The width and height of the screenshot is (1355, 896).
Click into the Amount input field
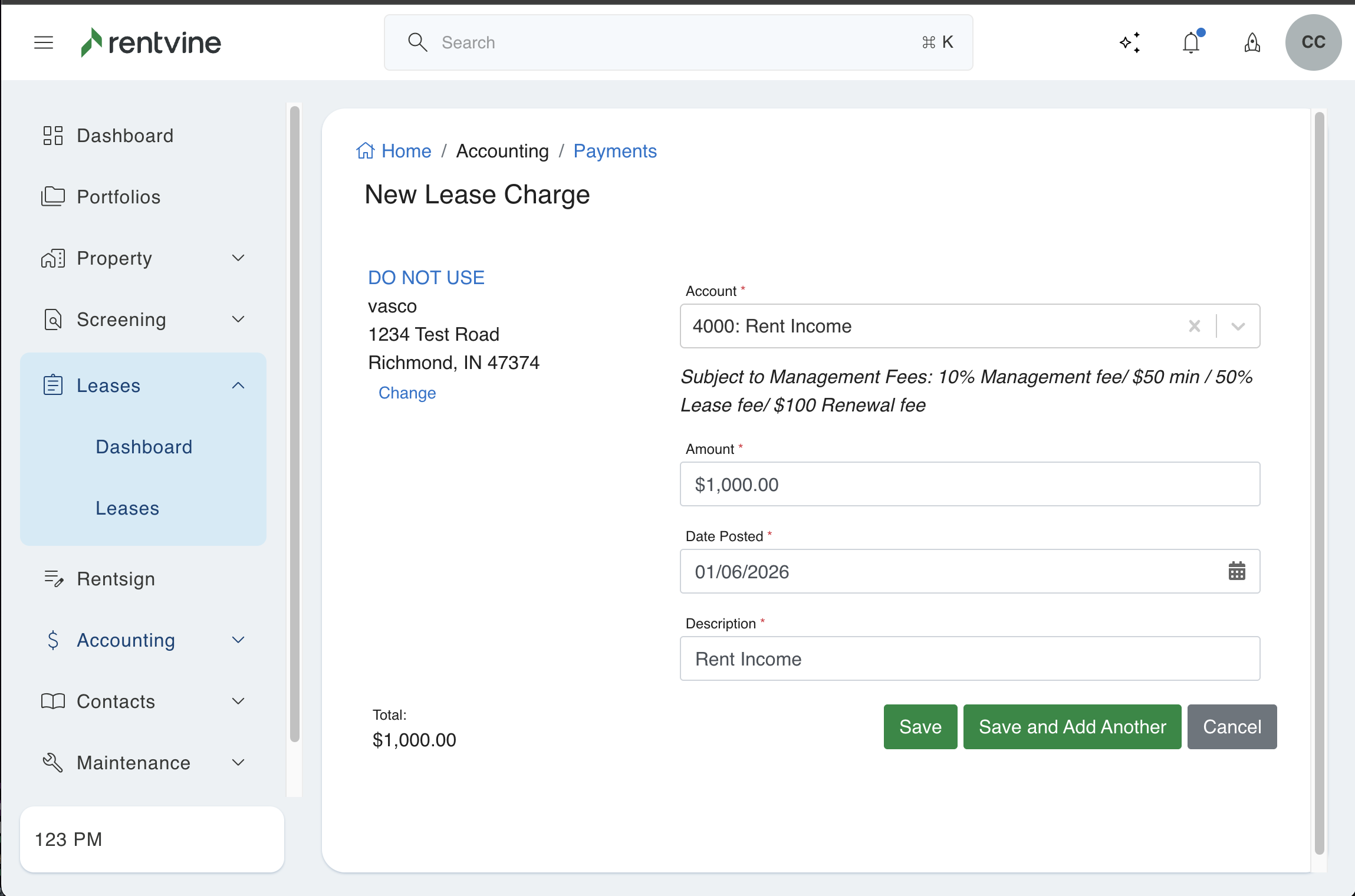point(970,484)
